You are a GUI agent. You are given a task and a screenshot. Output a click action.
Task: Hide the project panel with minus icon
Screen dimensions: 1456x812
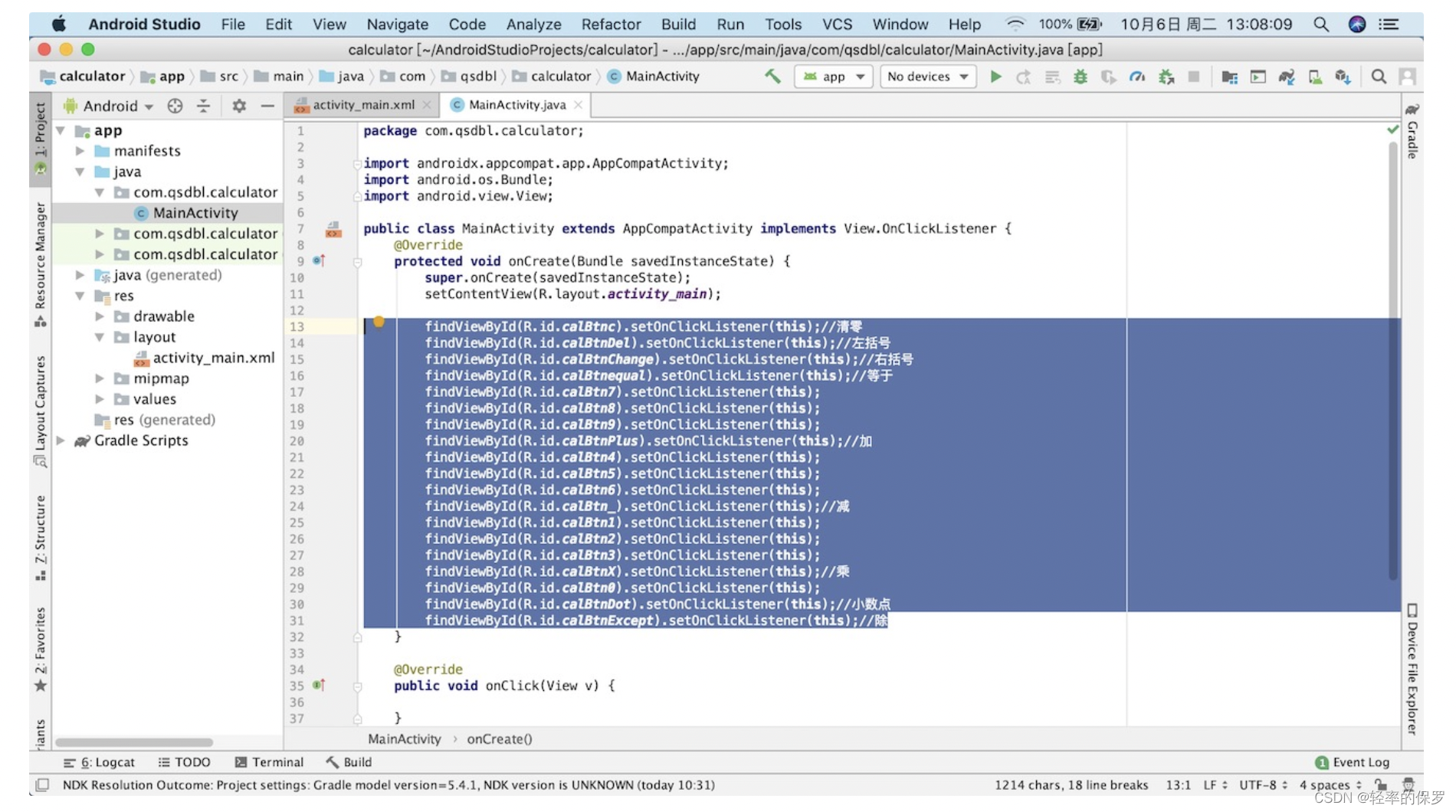267,106
